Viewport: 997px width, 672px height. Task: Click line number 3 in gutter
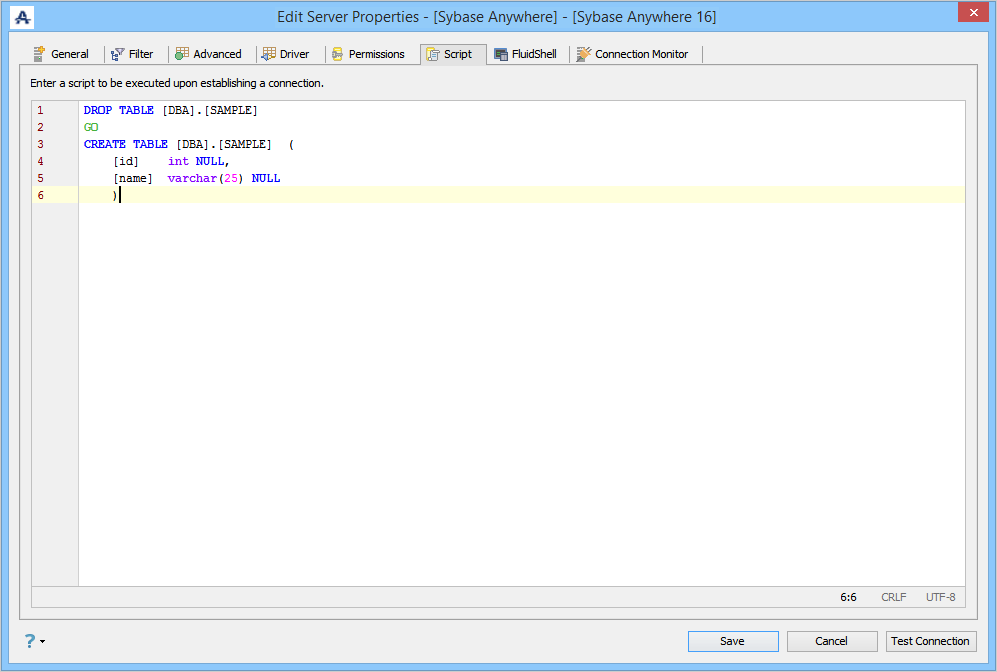40,144
